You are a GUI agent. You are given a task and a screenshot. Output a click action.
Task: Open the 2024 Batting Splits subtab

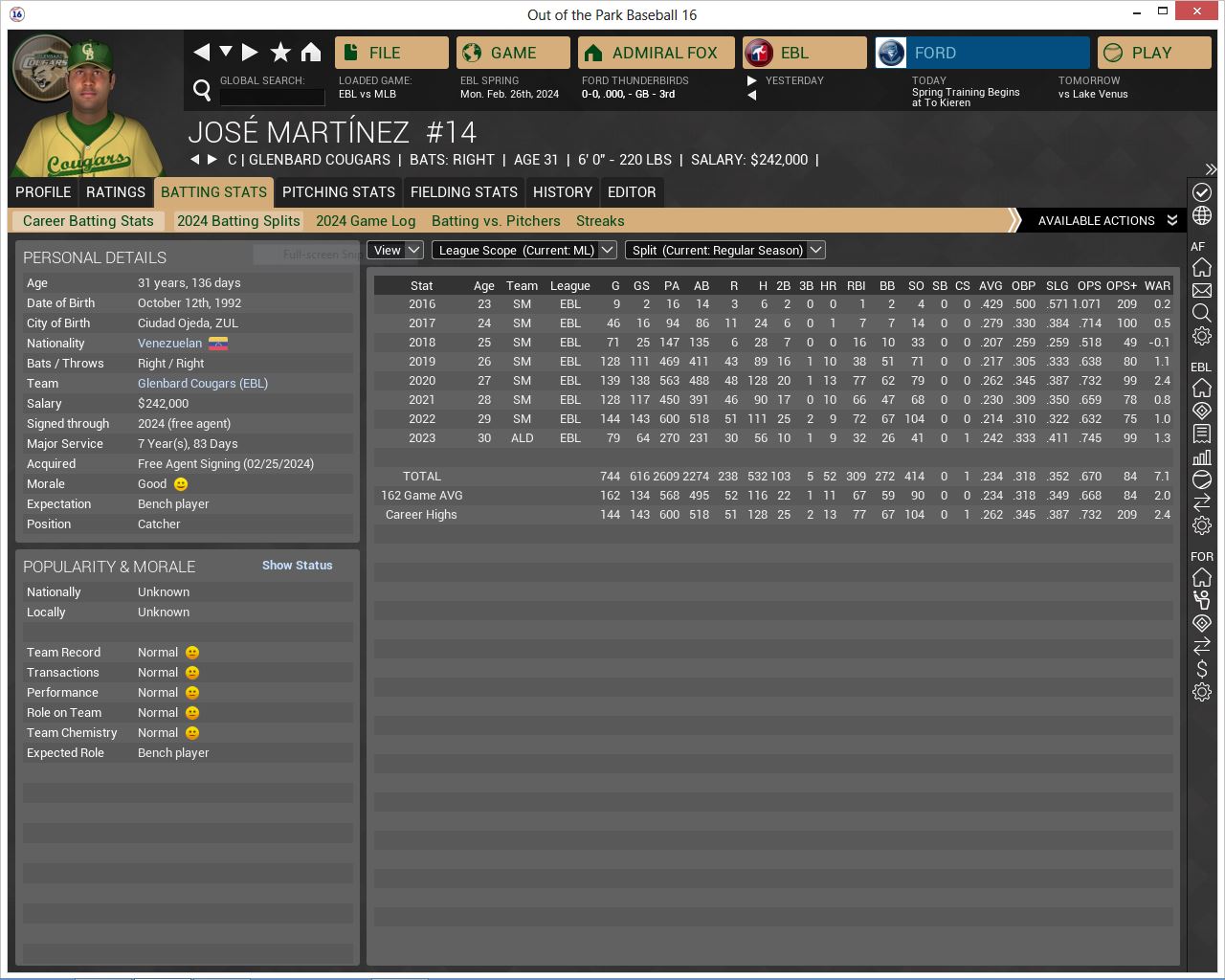238,221
